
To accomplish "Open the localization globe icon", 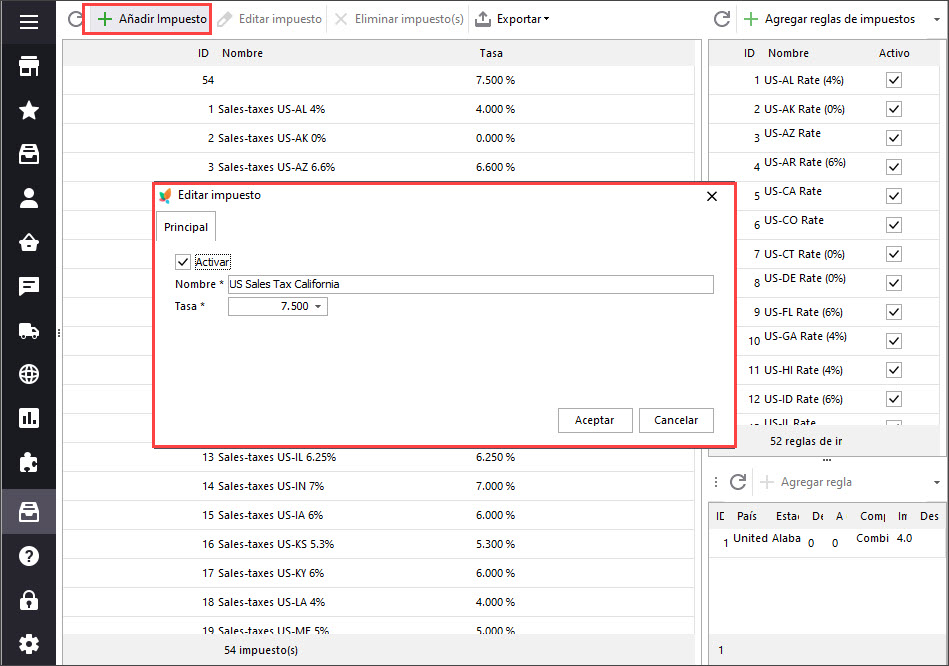I will (28, 374).
